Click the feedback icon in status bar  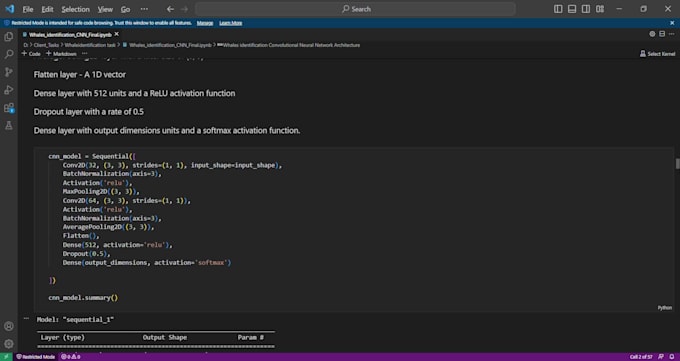[x=661, y=357]
